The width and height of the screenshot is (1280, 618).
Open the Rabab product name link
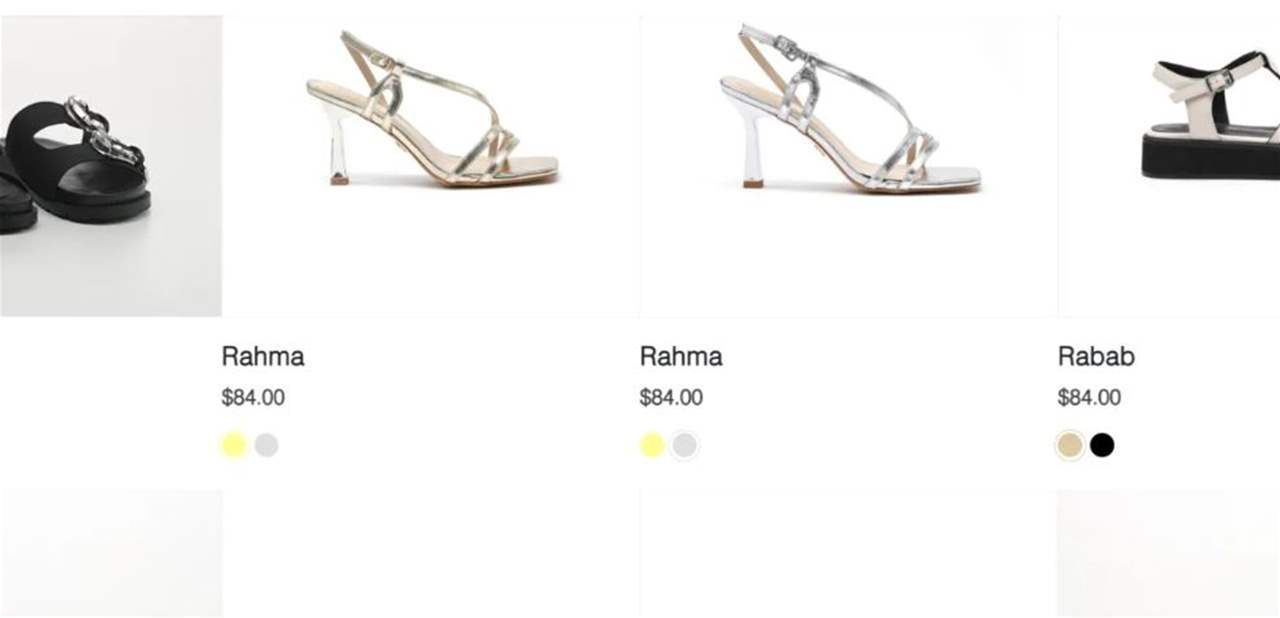pyautogui.click(x=1096, y=357)
